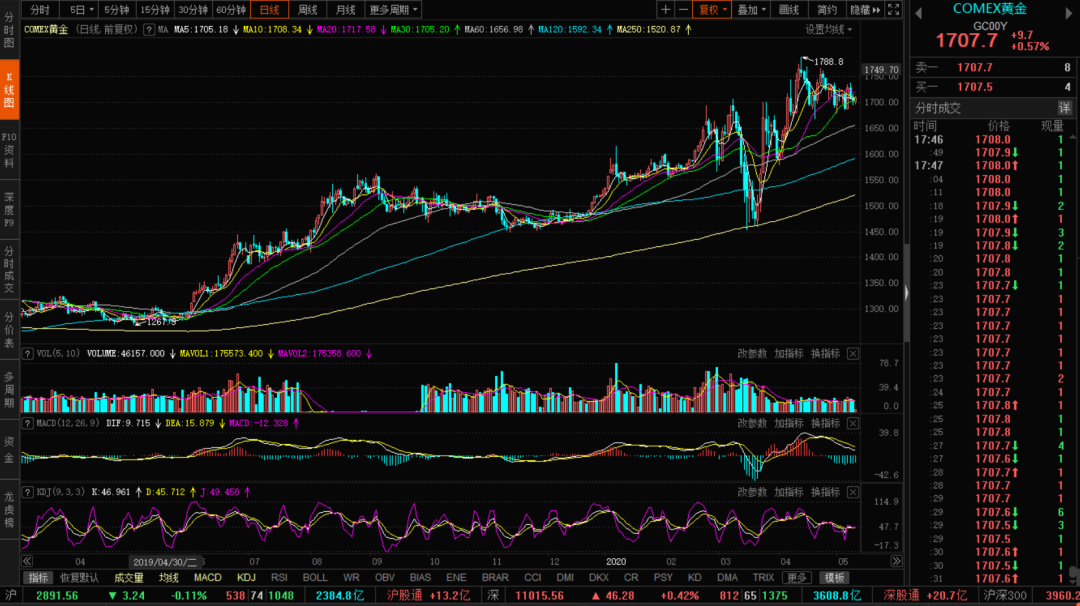The height and width of the screenshot is (606, 1080).
Task: Open 分时图 in left sidebar
Action: 9,30
